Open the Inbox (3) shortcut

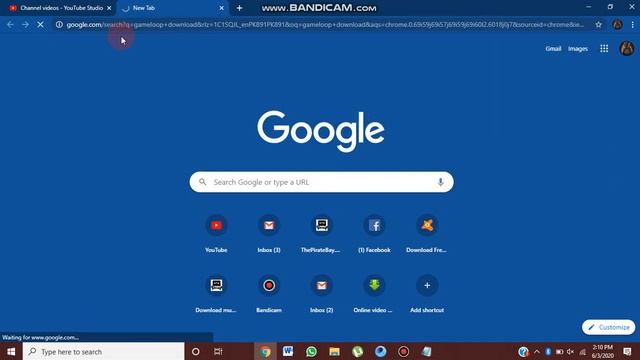coord(269,225)
